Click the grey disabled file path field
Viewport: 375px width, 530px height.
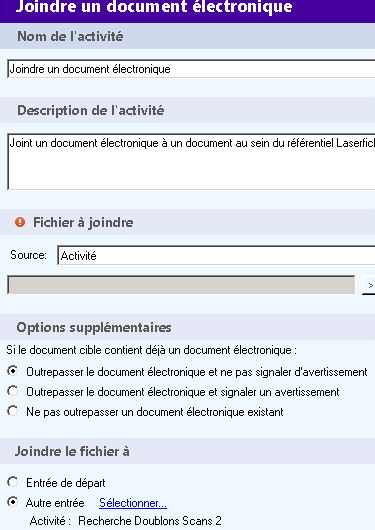click(x=181, y=285)
